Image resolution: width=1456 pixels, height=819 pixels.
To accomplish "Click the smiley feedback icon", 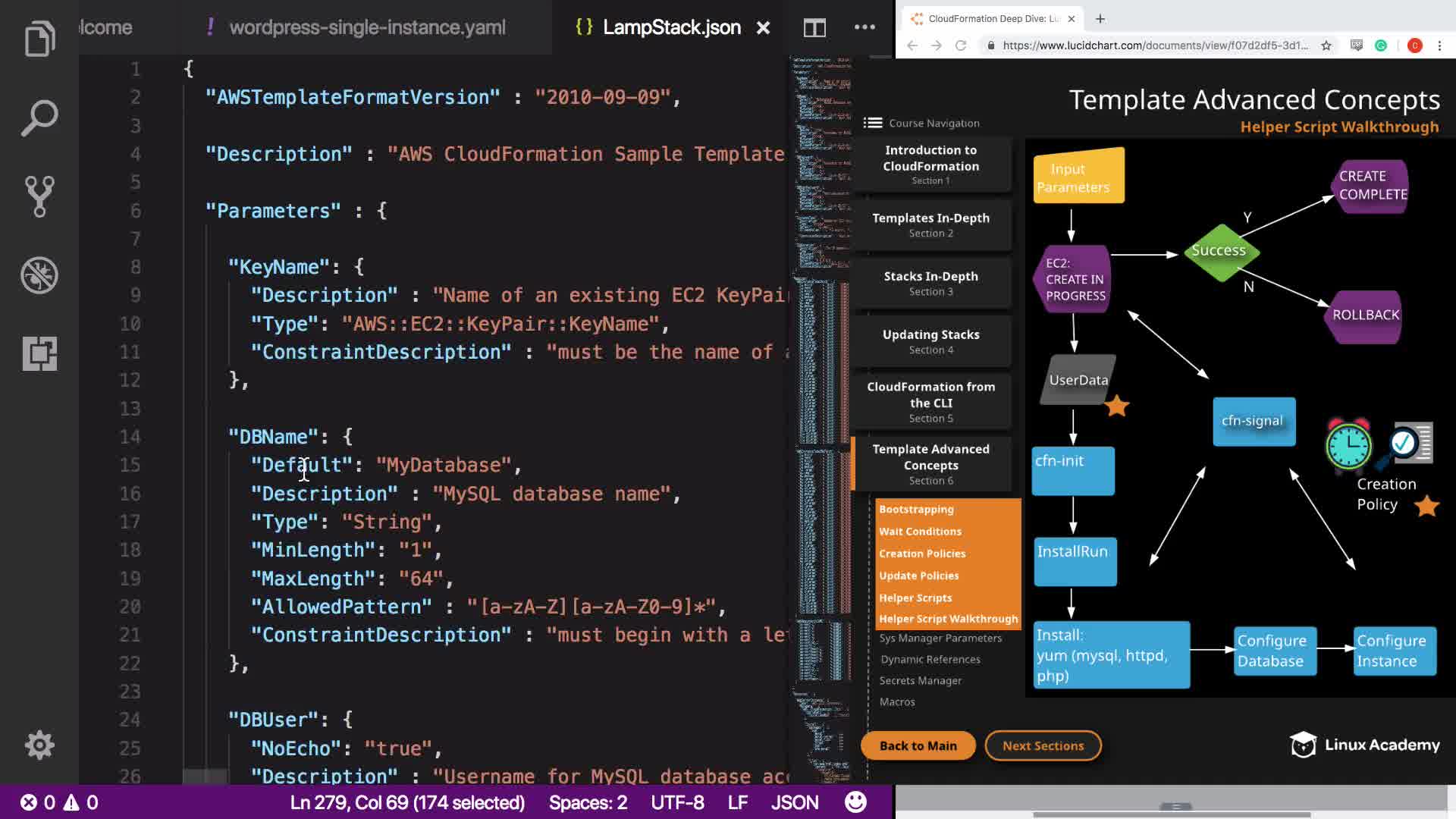I will point(855,802).
